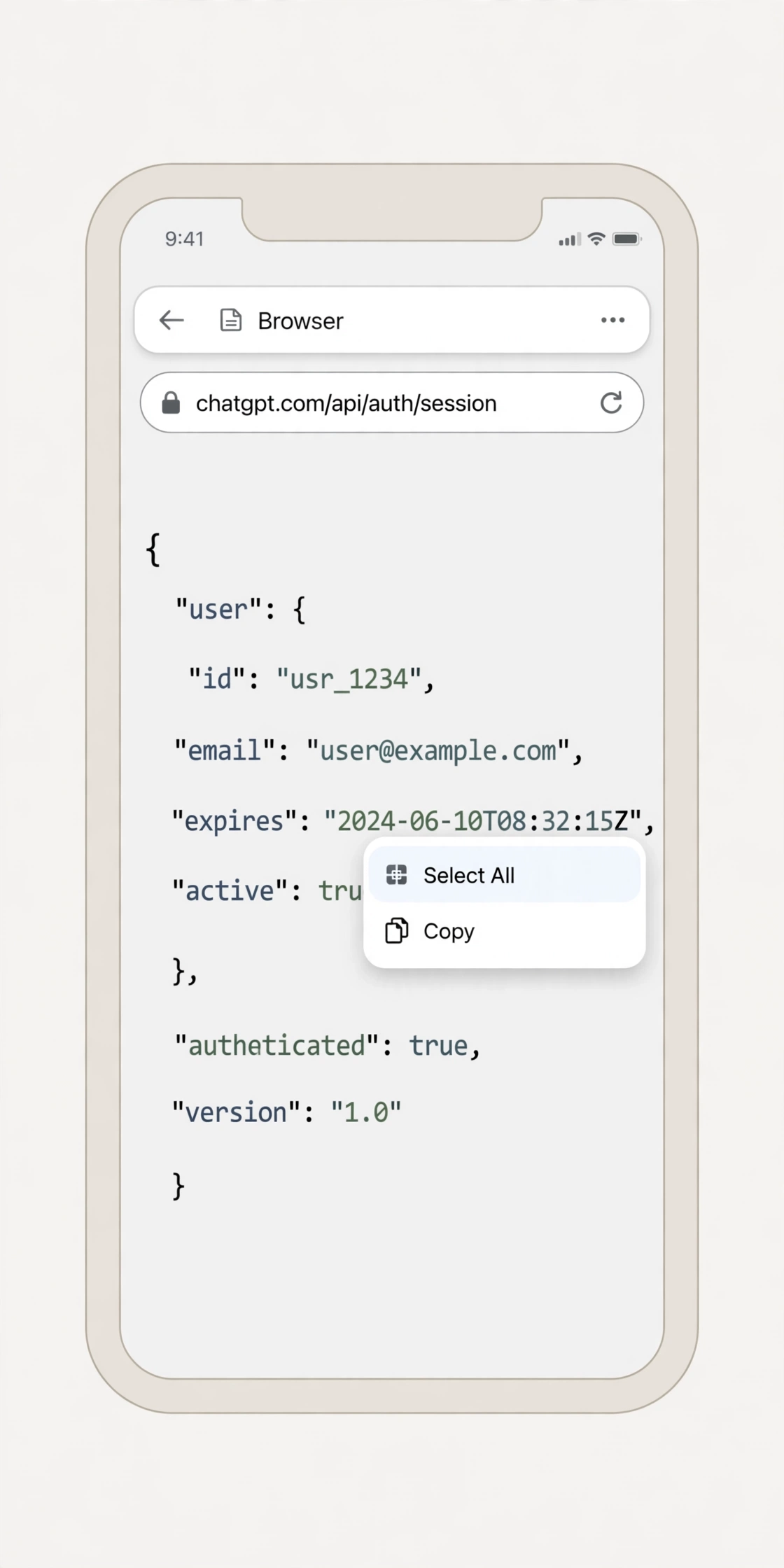This screenshot has height=1568, width=784.
Task: Click the padlock security icon
Action: (x=171, y=402)
